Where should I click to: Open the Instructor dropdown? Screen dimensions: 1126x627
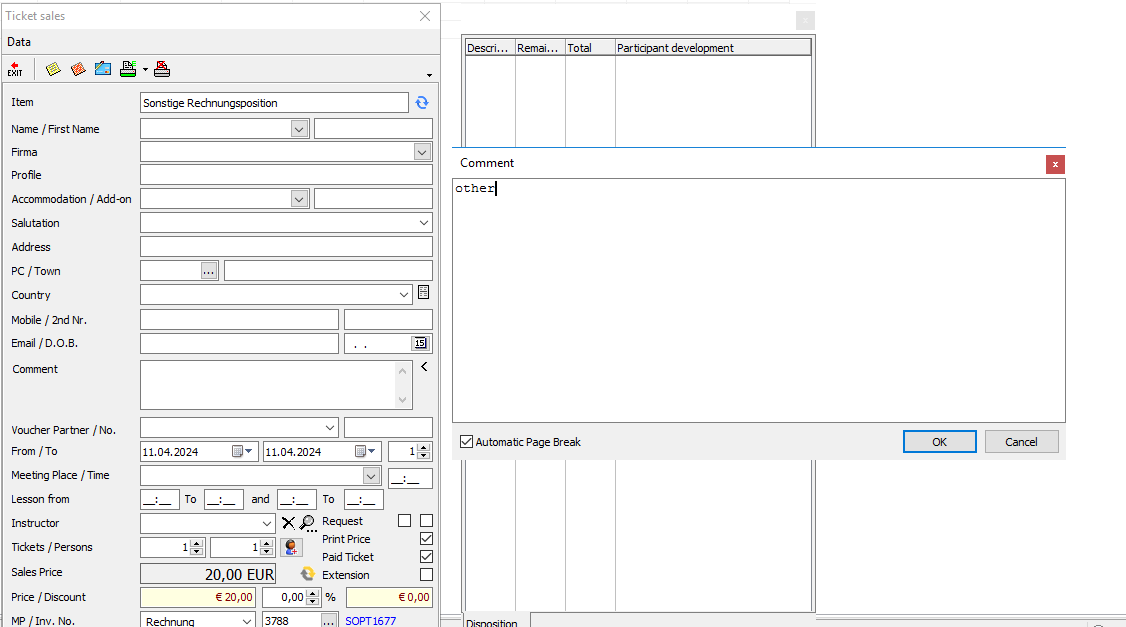(266, 523)
